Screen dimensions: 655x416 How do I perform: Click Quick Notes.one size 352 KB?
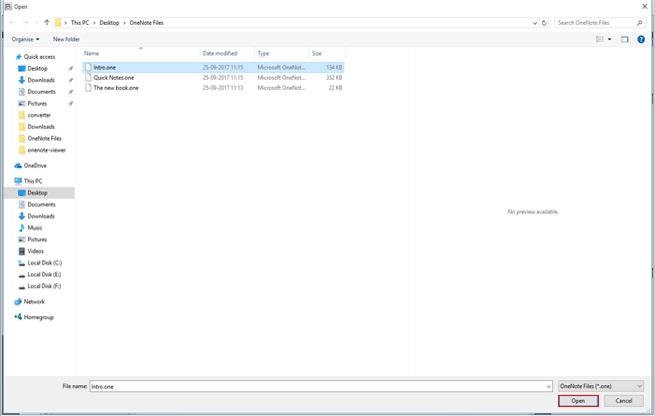334,78
